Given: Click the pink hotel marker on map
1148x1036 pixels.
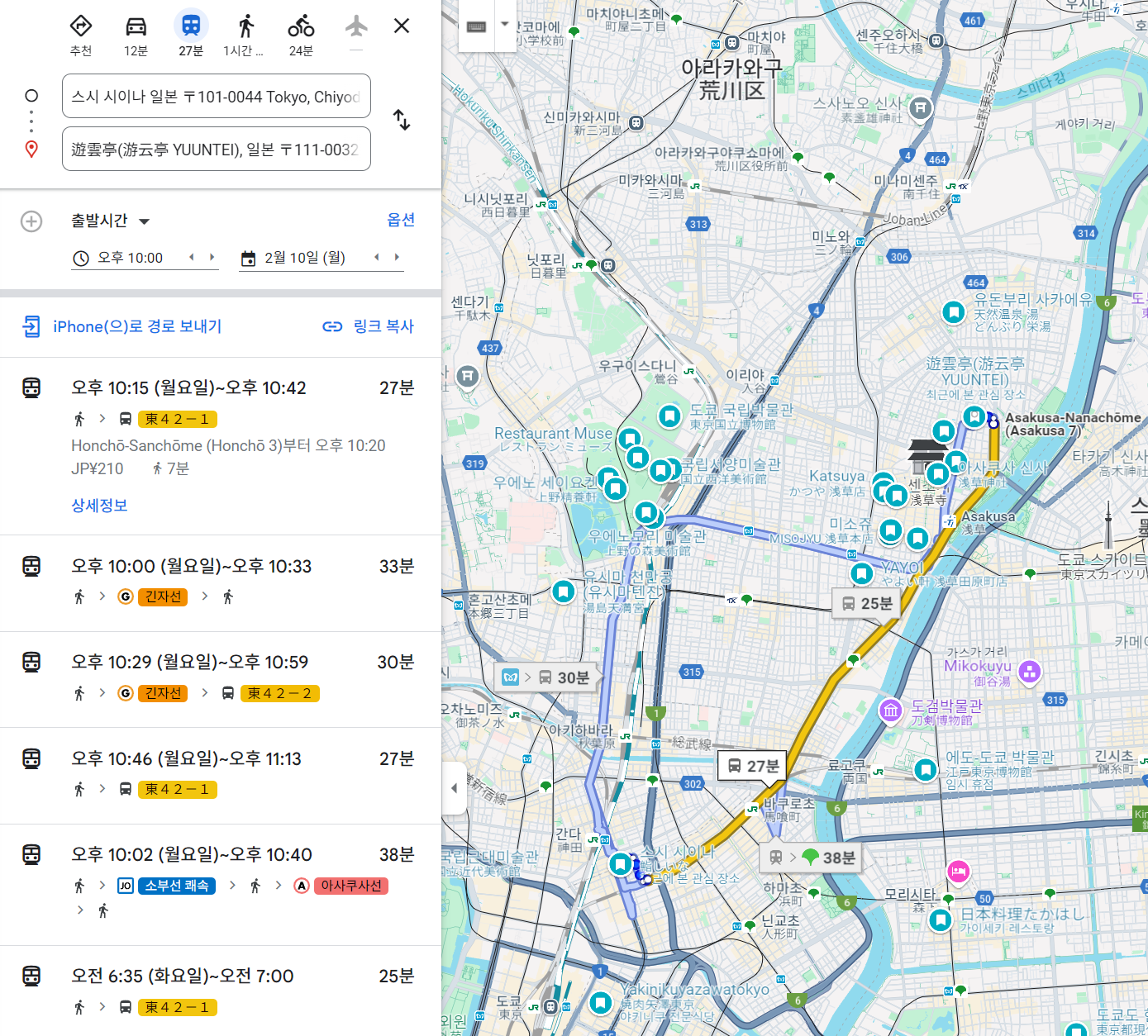Looking at the screenshot, I should (x=958, y=870).
